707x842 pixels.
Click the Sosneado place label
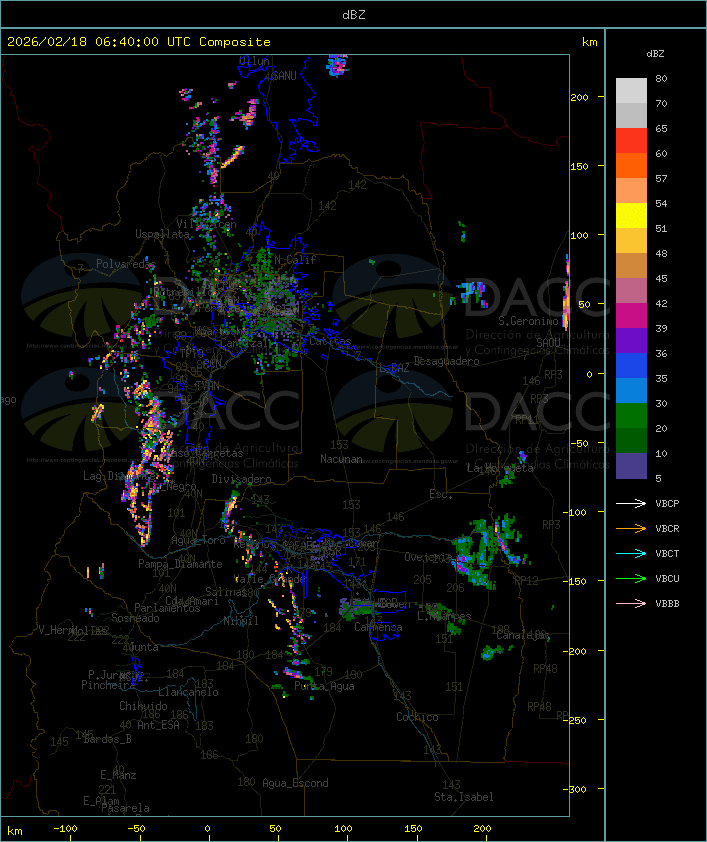[135, 618]
